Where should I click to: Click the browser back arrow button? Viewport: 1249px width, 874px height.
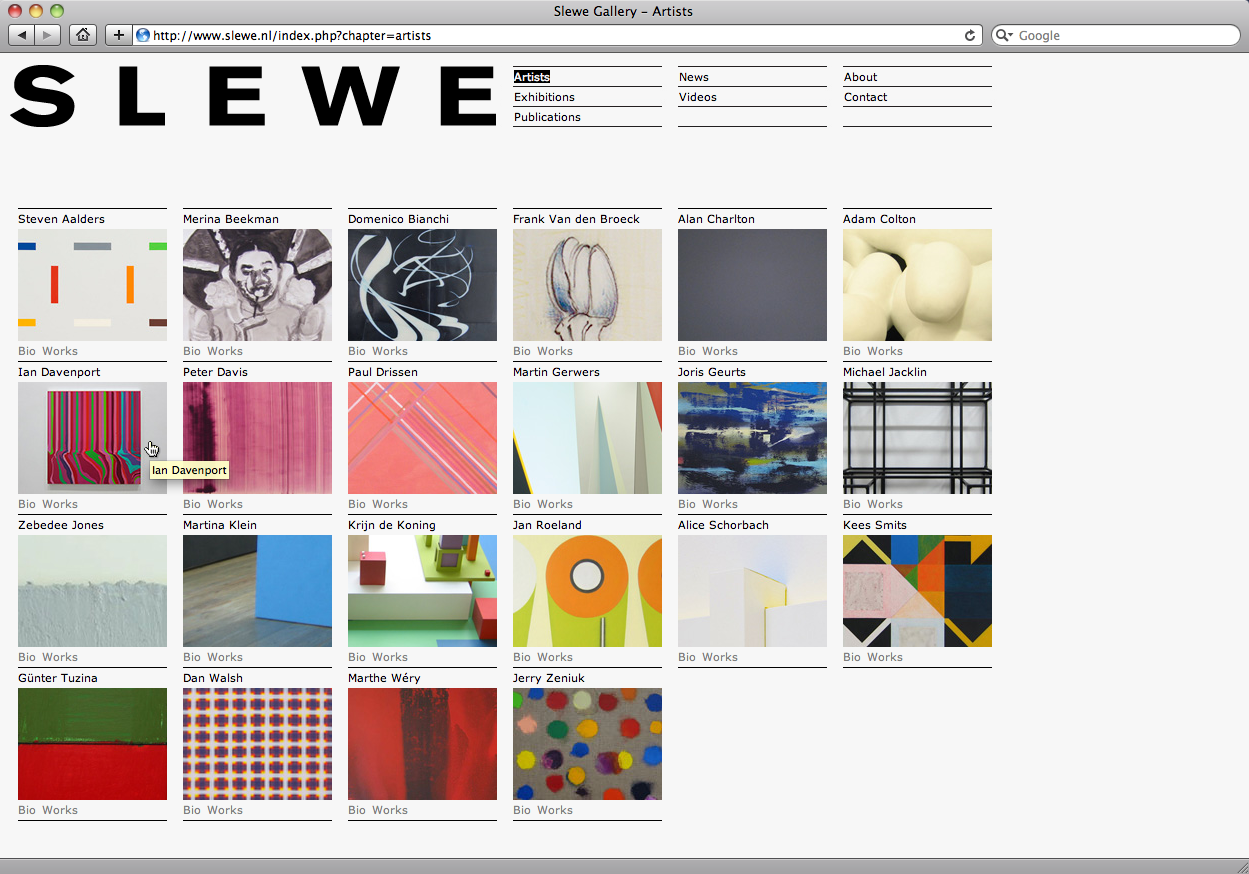tap(22, 35)
